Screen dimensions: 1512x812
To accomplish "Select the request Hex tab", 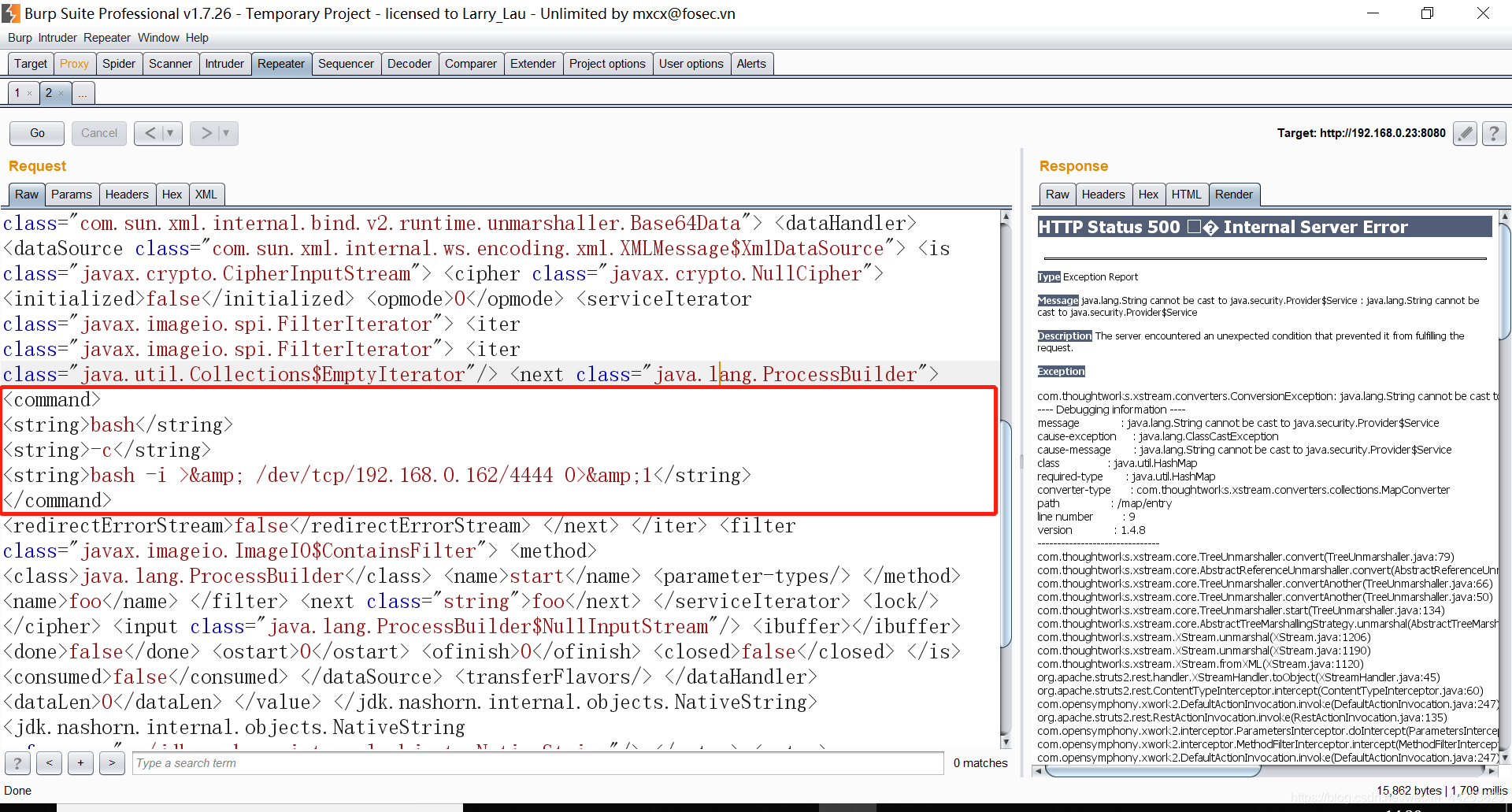I will [172, 195].
